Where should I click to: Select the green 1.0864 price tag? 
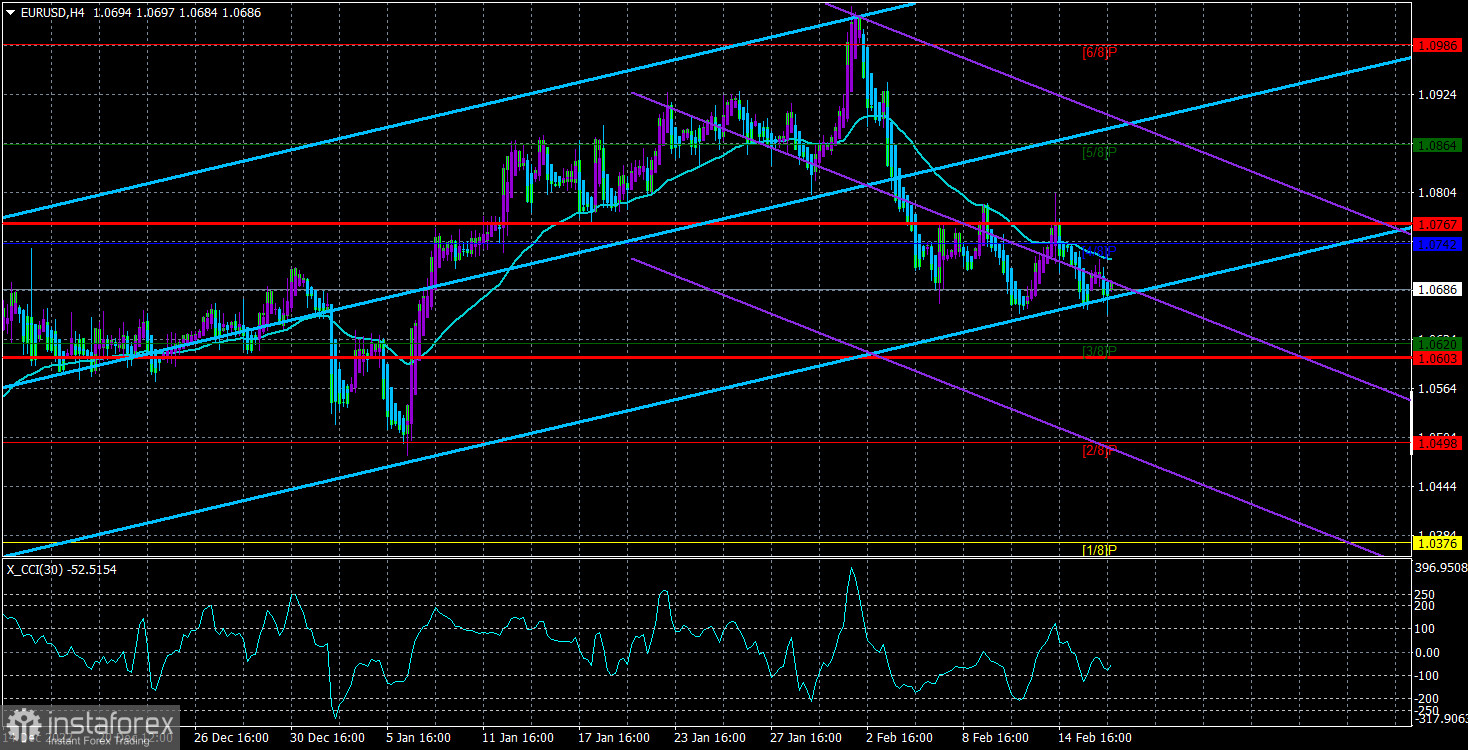tap(1440, 145)
